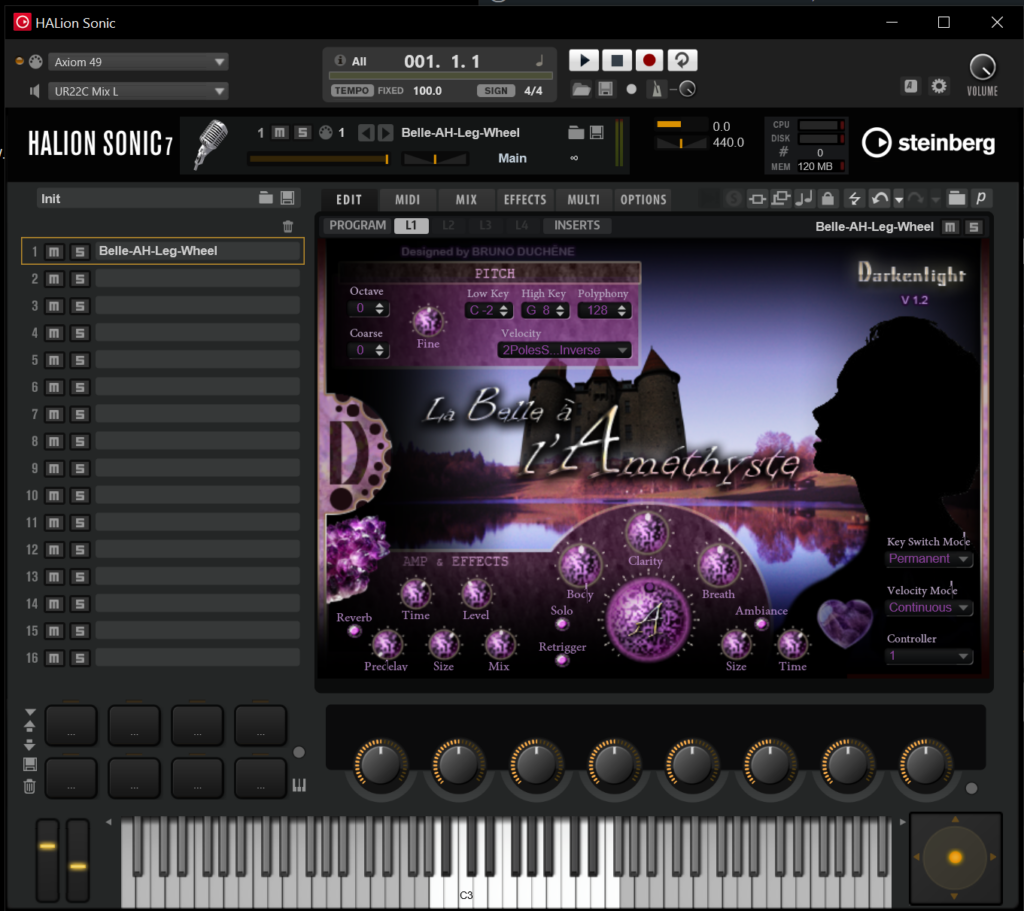1024x911 pixels.
Task: Open plug-in settings gear icon
Action: 938,86
